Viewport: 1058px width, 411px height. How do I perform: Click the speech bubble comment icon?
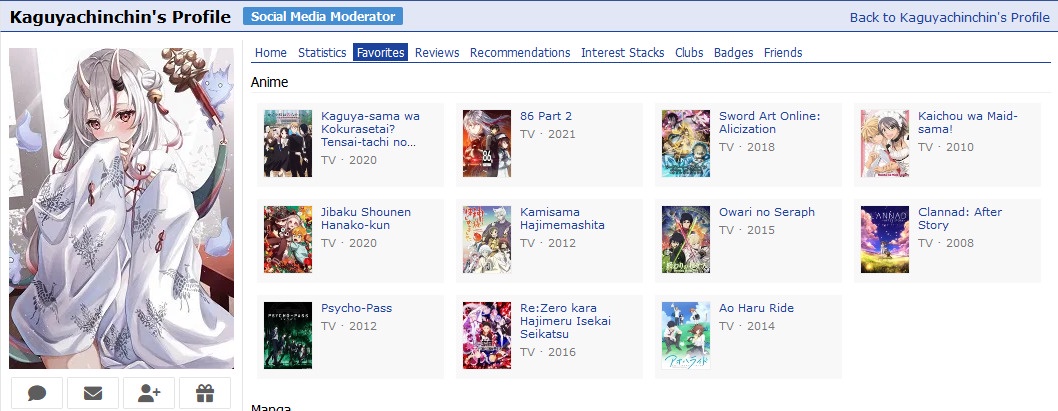click(x=37, y=393)
